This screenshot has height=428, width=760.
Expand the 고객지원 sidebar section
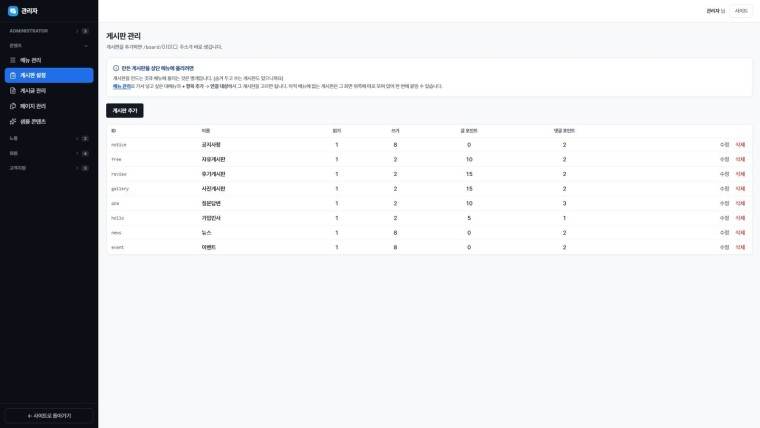pos(49,168)
